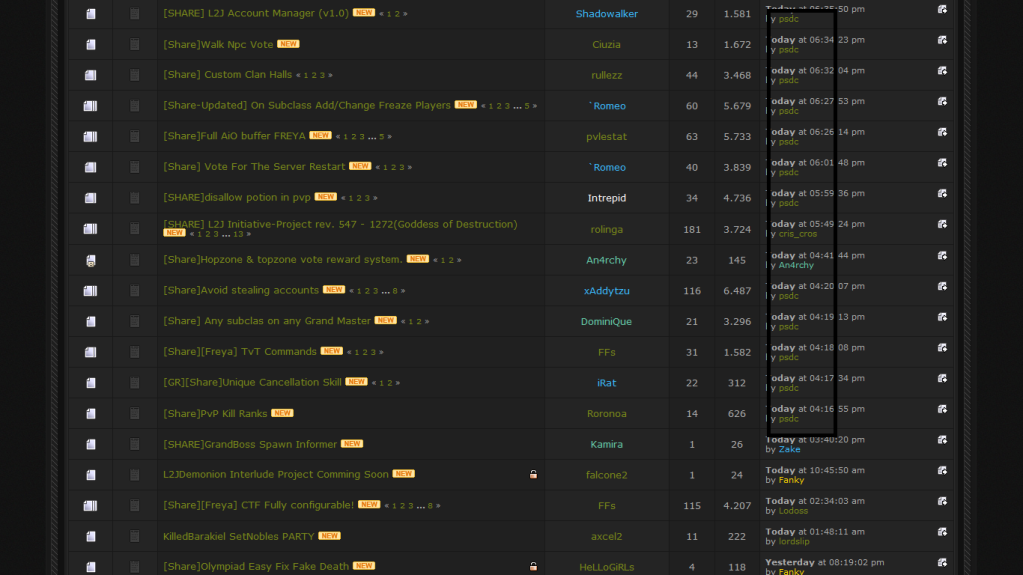Open last poster Zake's profile
This screenshot has width=1023, height=575.
pos(789,449)
